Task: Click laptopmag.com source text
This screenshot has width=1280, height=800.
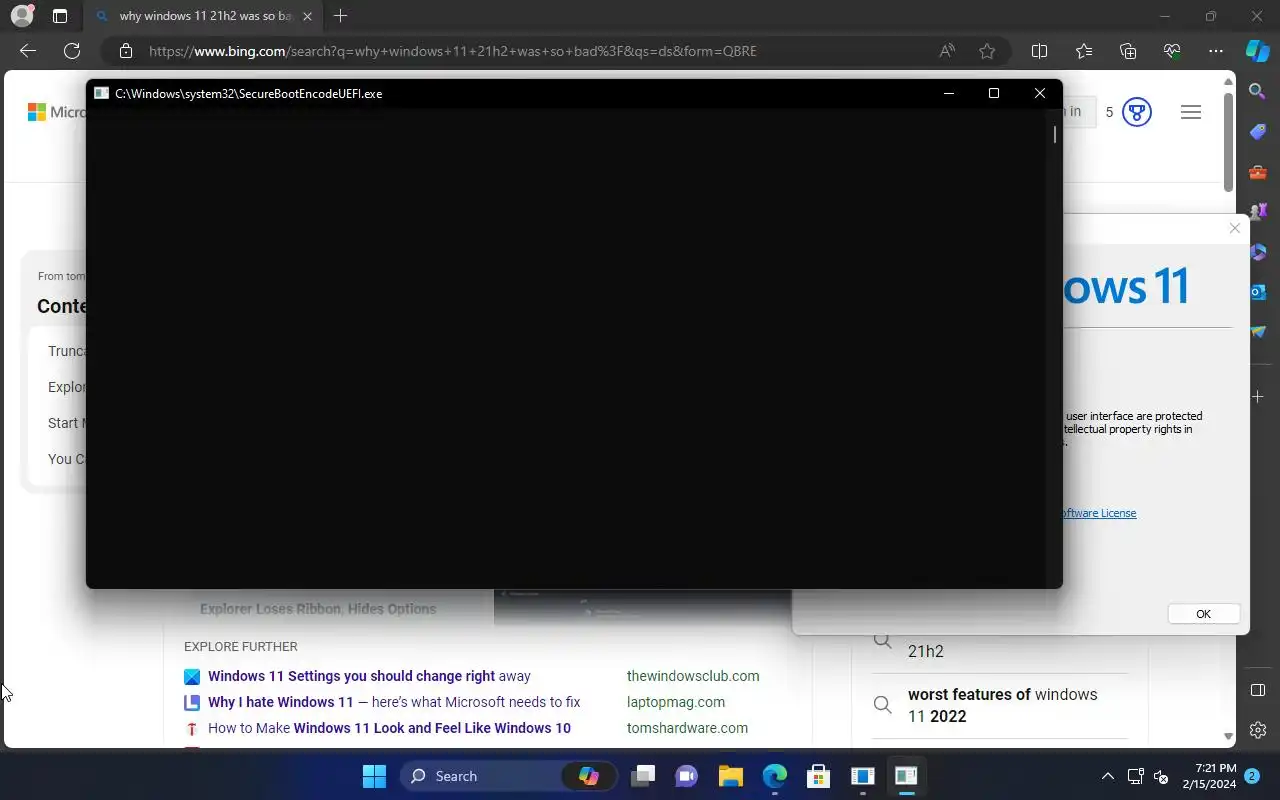Action: point(676,702)
